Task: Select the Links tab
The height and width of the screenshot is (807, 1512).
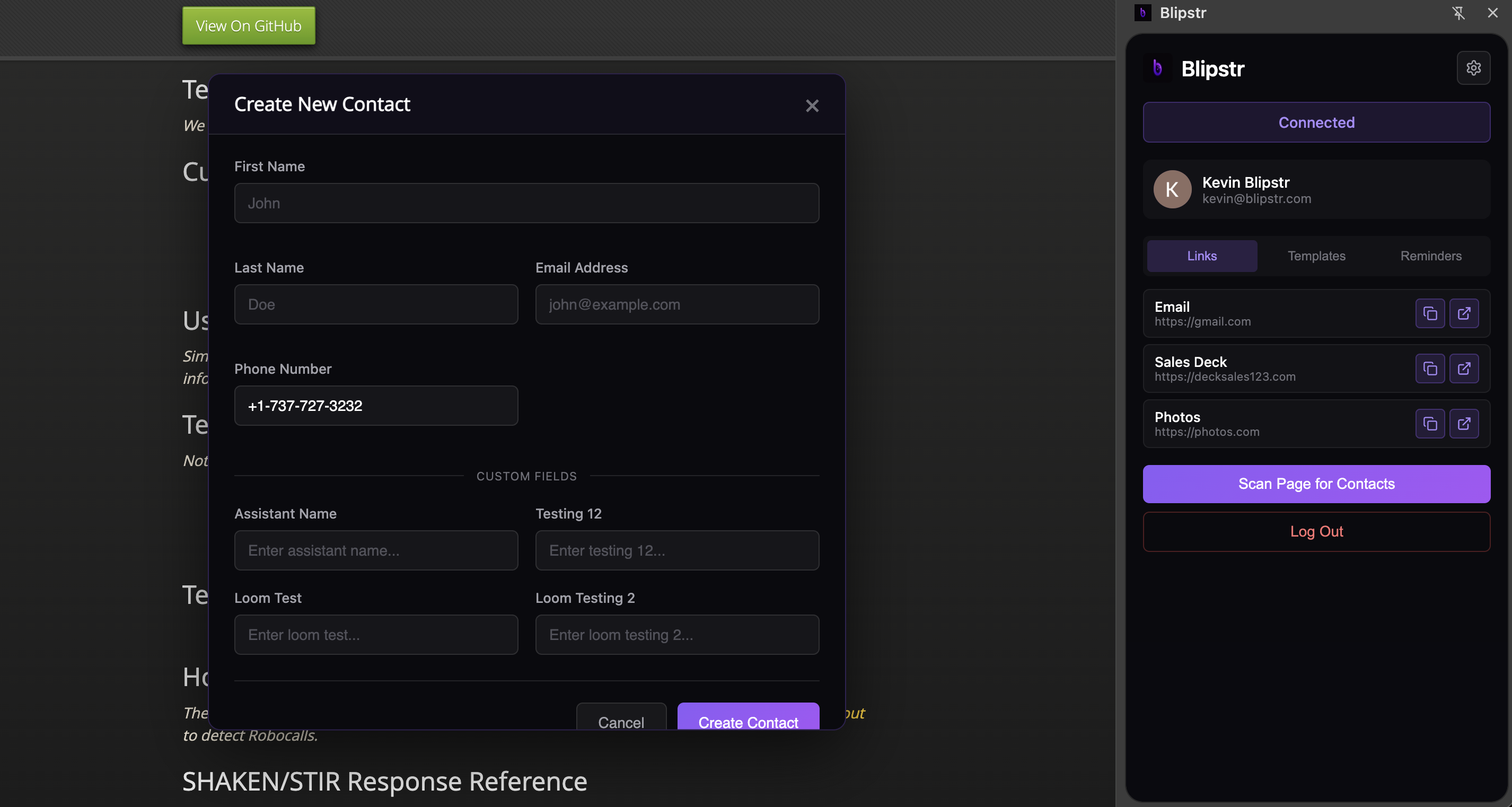Action: (1201, 256)
